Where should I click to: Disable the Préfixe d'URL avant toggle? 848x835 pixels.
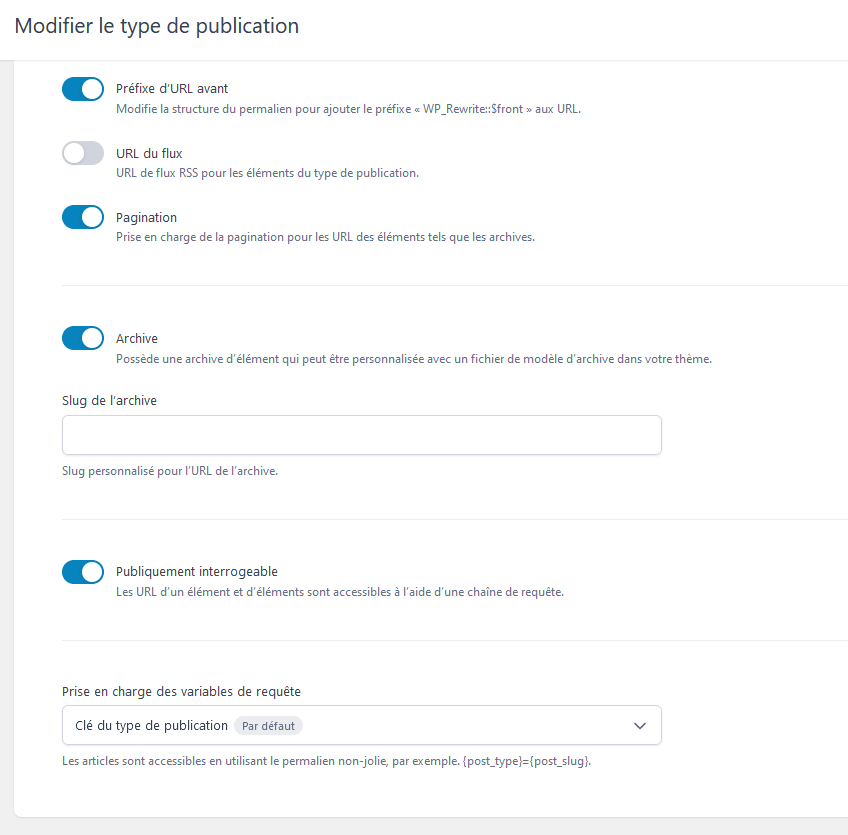[83, 89]
